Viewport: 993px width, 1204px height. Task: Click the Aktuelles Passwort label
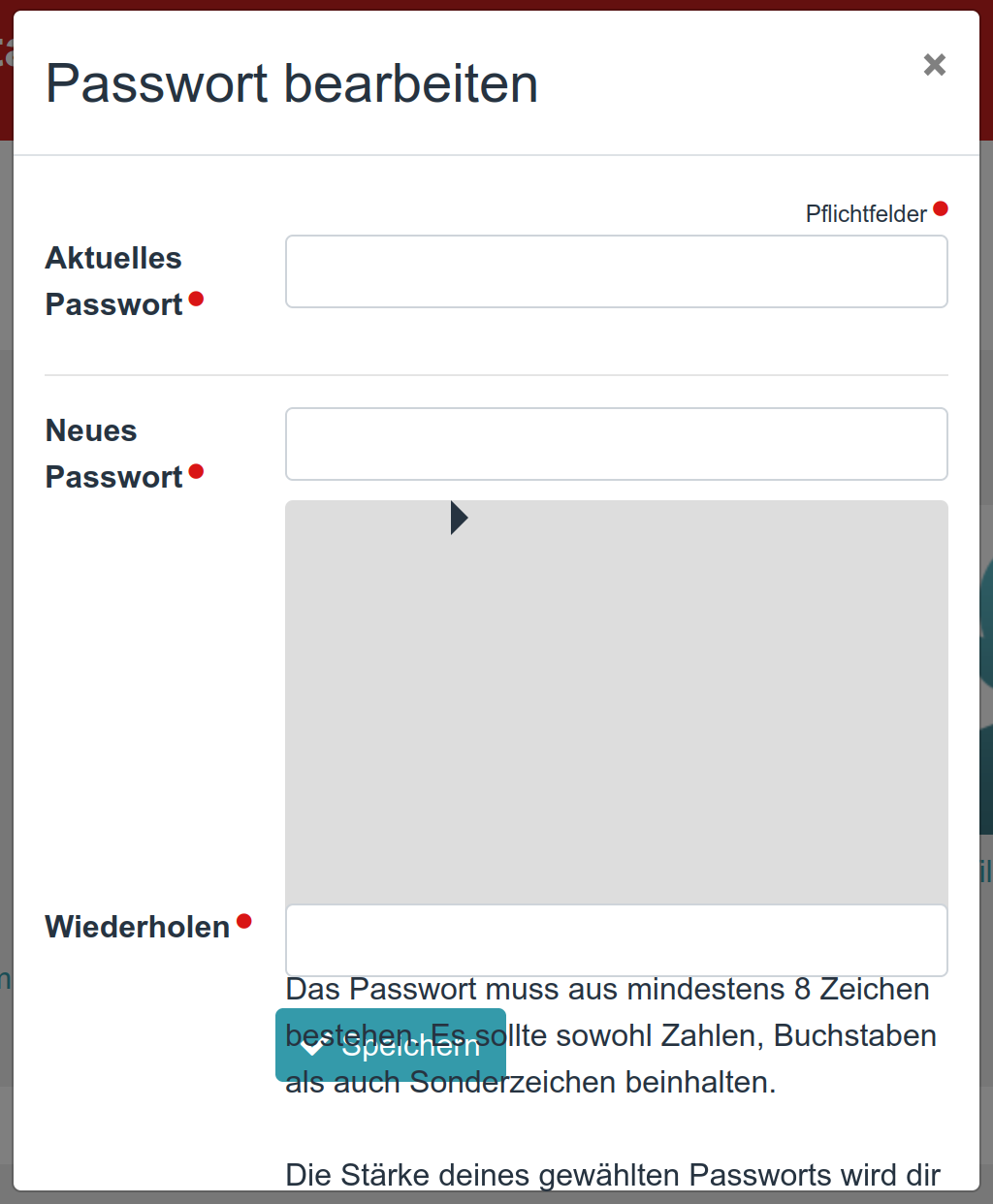(x=112, y=280)
